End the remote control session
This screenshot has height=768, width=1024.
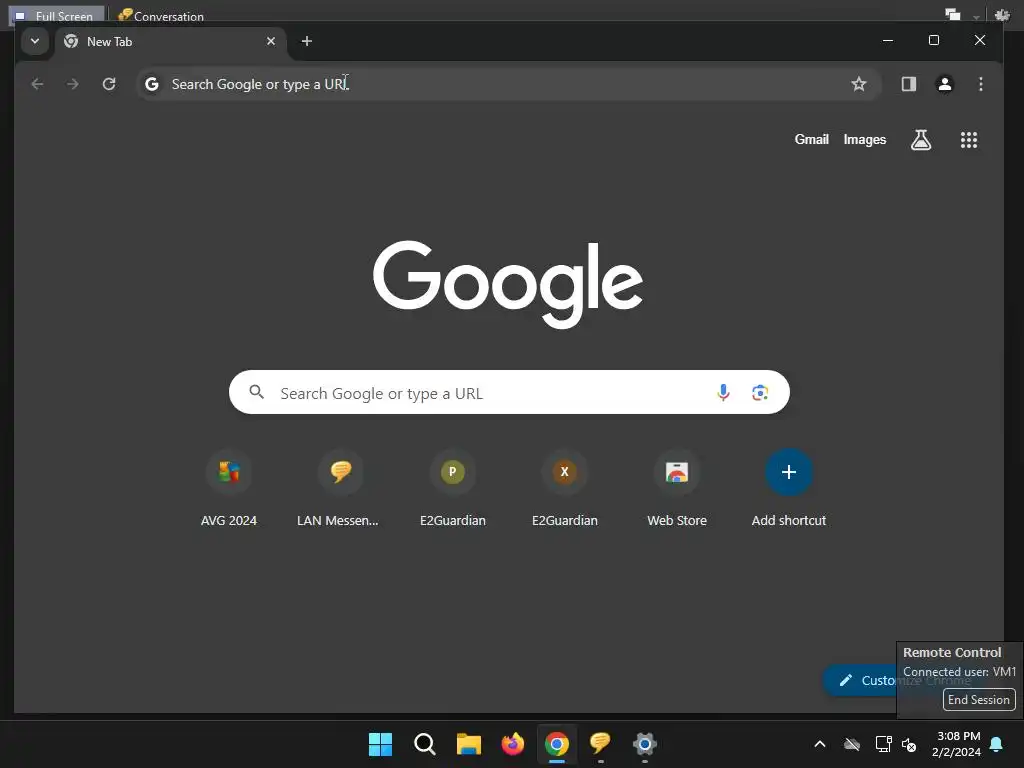pos(979,699)
